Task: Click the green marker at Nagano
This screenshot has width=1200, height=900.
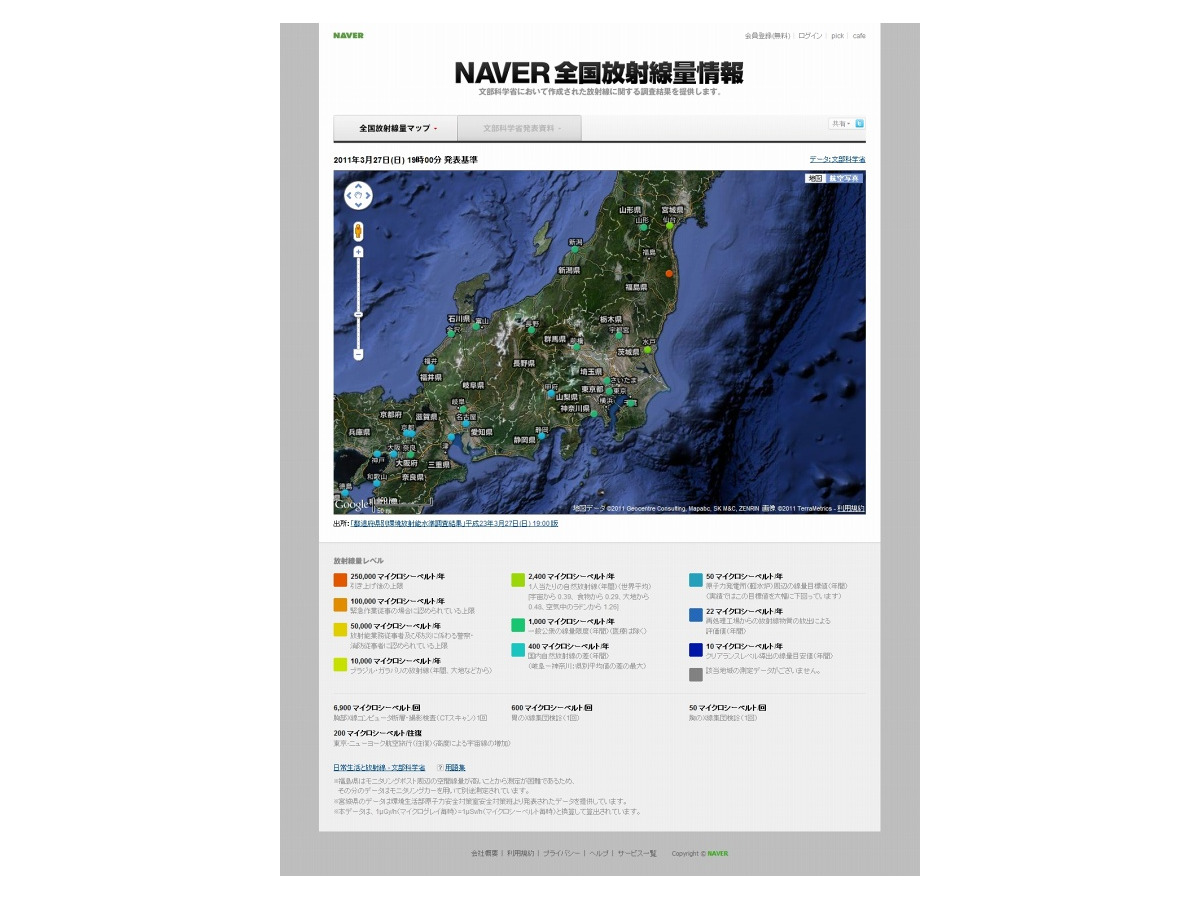Action: click(531, 331)
